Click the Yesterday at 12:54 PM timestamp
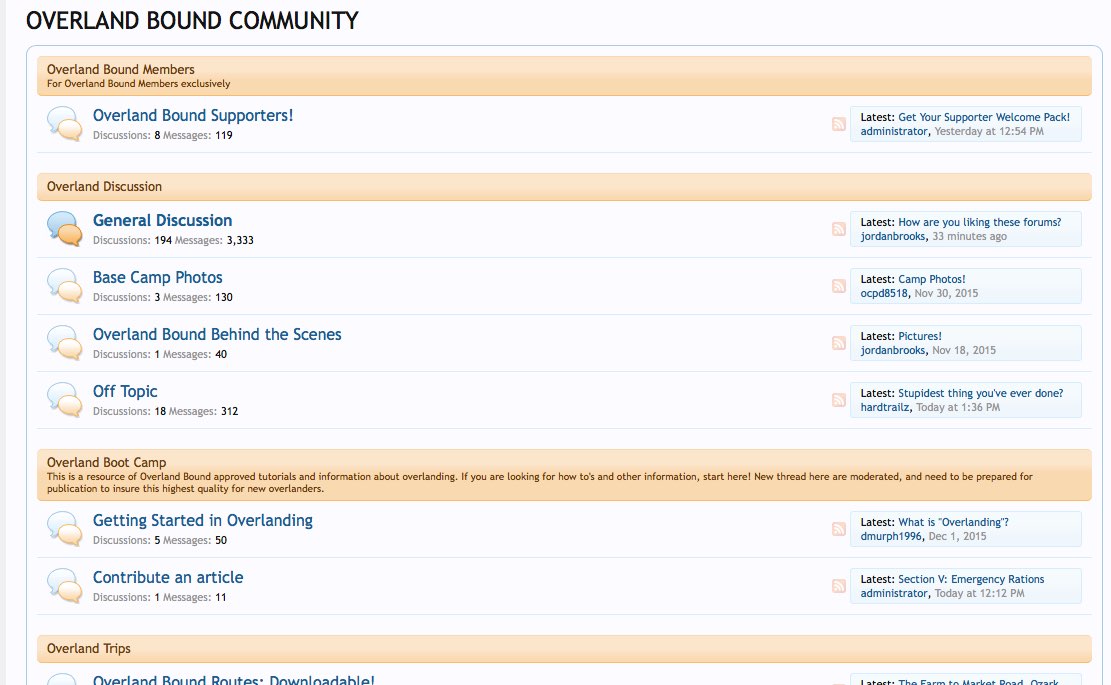 pyautogui.click(x=989, y=131)
